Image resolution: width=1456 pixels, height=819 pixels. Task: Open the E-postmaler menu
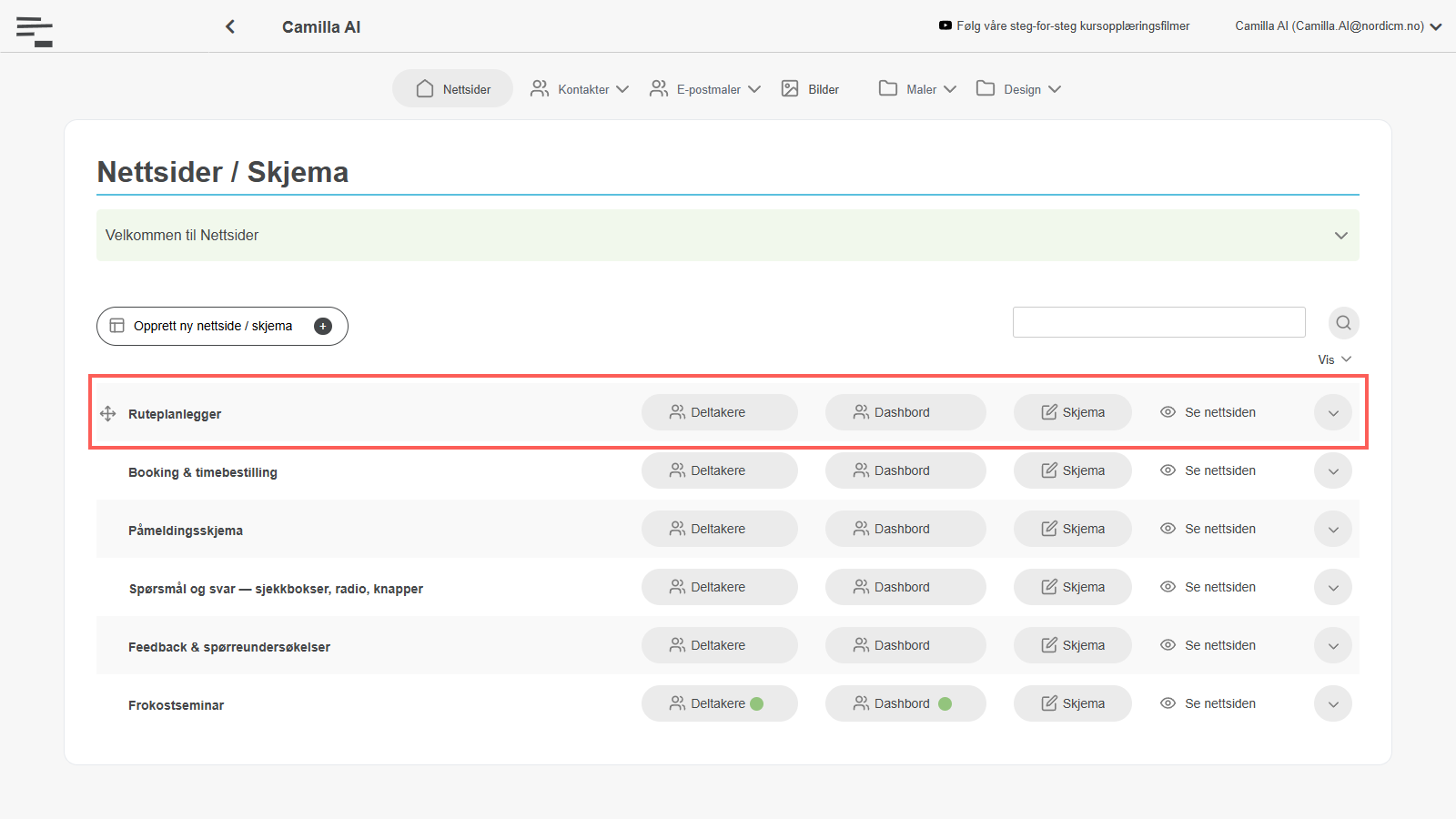tap(705, 89)
